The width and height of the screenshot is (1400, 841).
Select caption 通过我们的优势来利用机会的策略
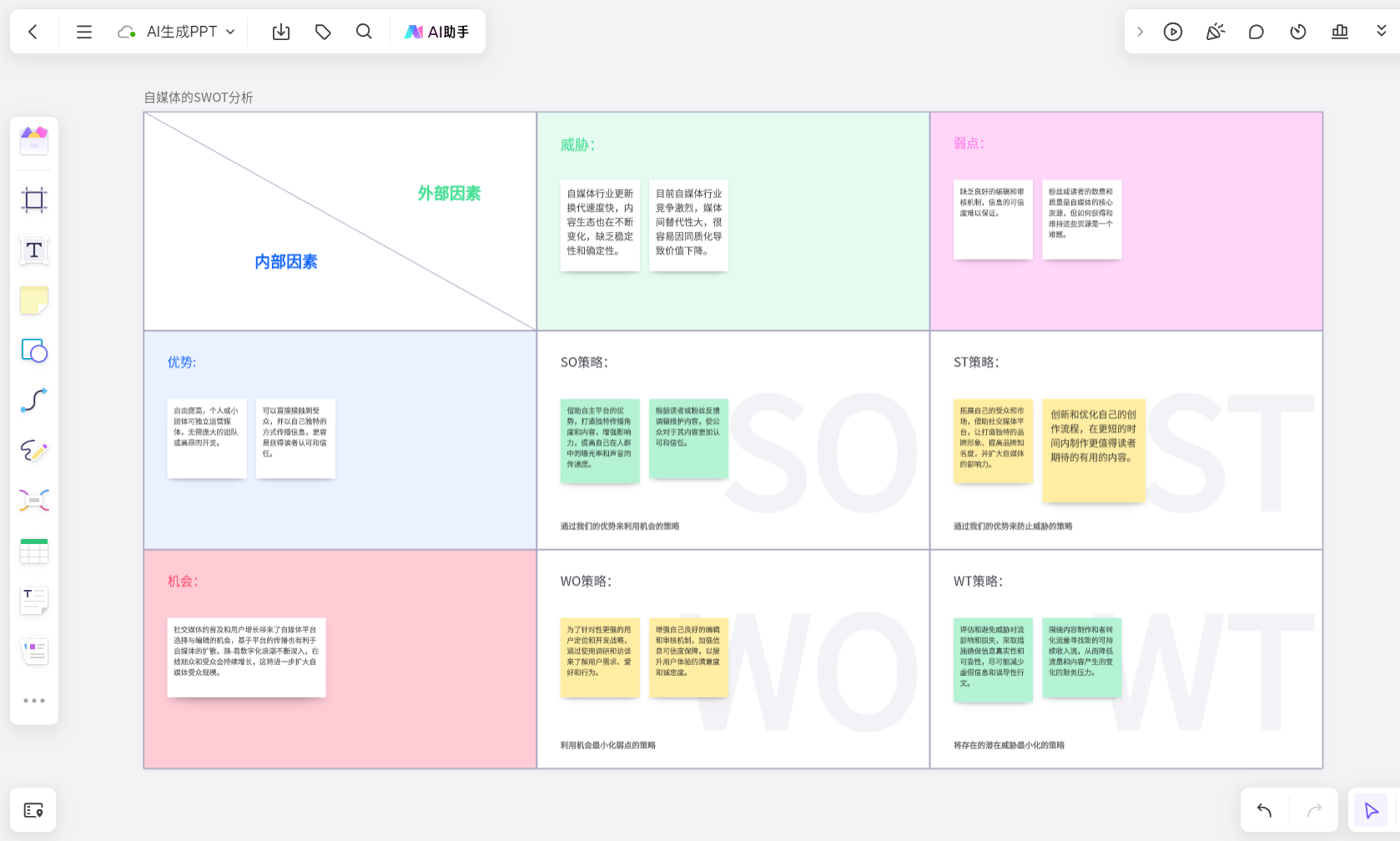click(620, 526)
